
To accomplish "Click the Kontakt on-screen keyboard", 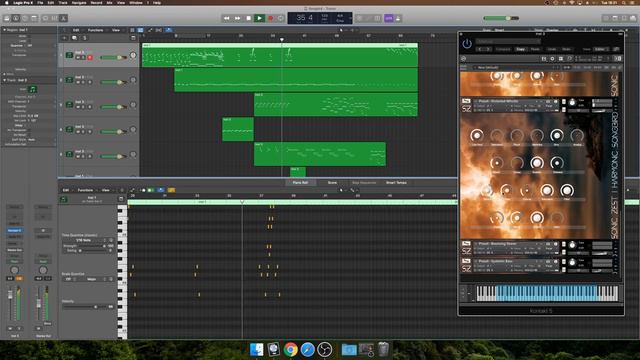I will tap(547, 293).
